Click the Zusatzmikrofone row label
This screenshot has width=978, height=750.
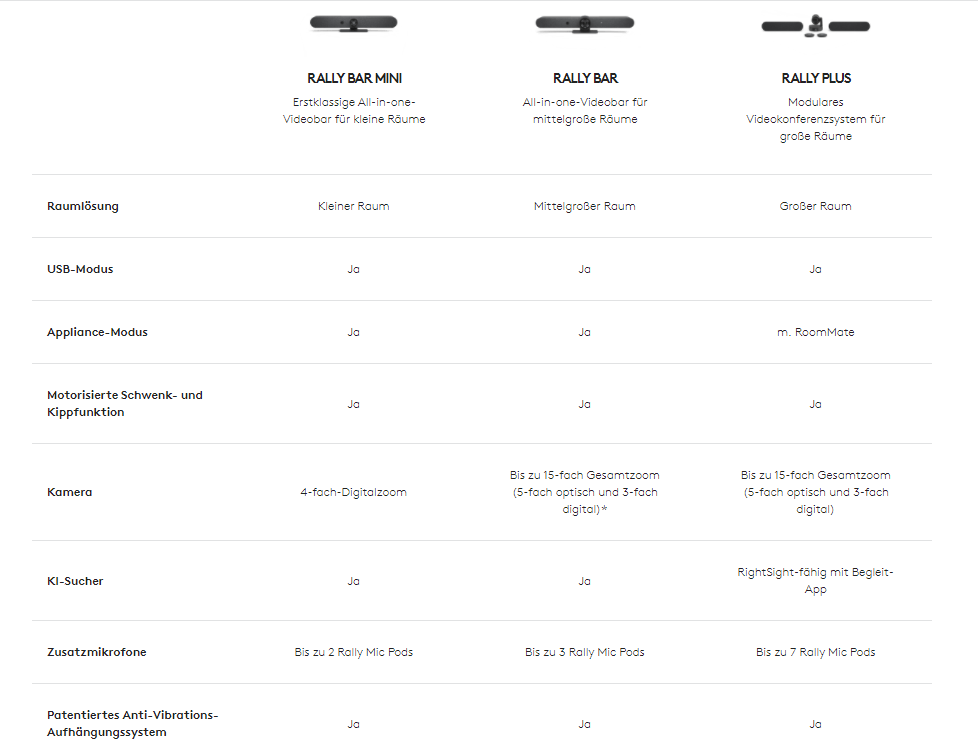click(96, 652)
